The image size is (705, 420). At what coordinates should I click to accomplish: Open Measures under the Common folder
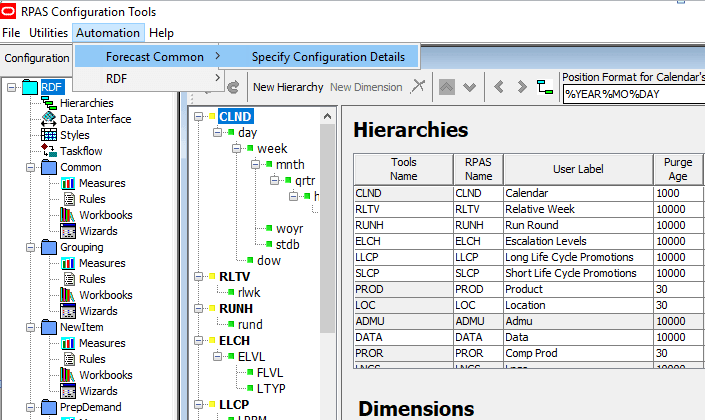point(68,183)
